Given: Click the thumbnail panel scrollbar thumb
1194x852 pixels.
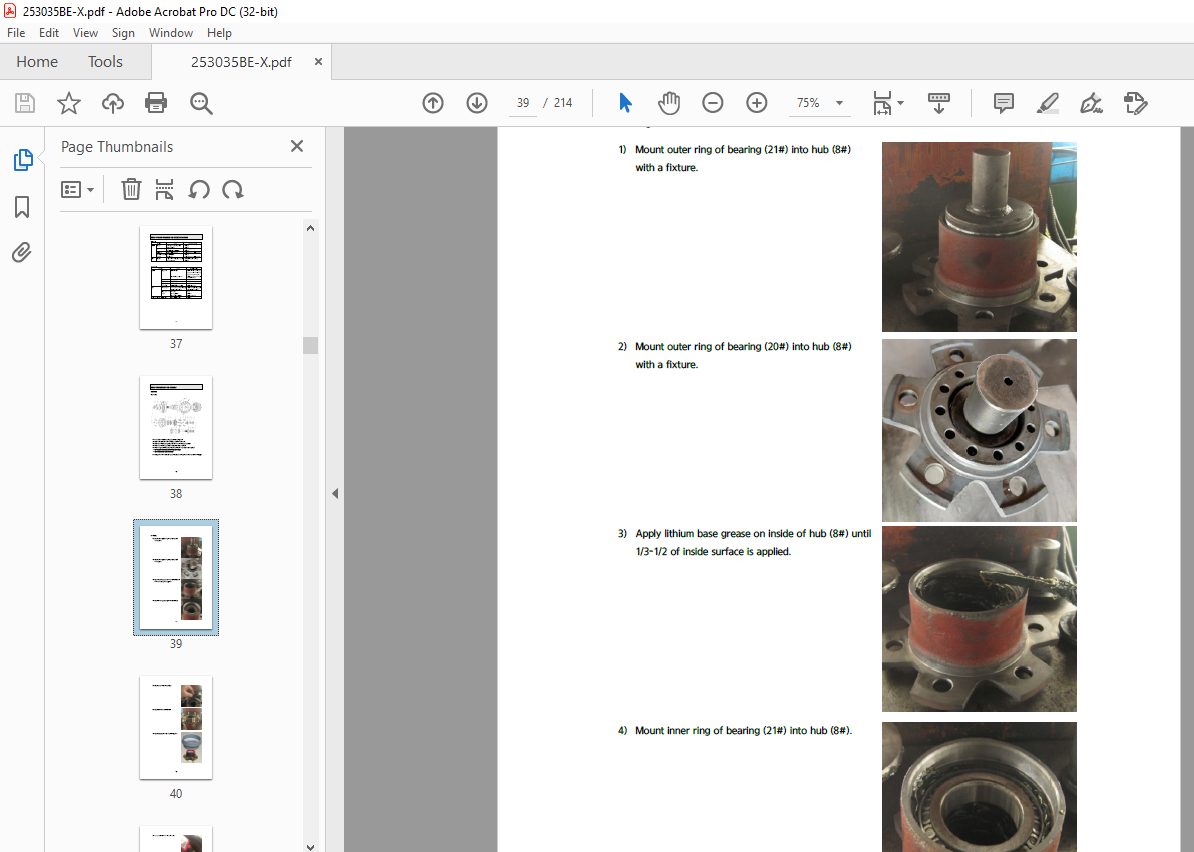Looking at the screenshot, I should [x=311, y=346].
